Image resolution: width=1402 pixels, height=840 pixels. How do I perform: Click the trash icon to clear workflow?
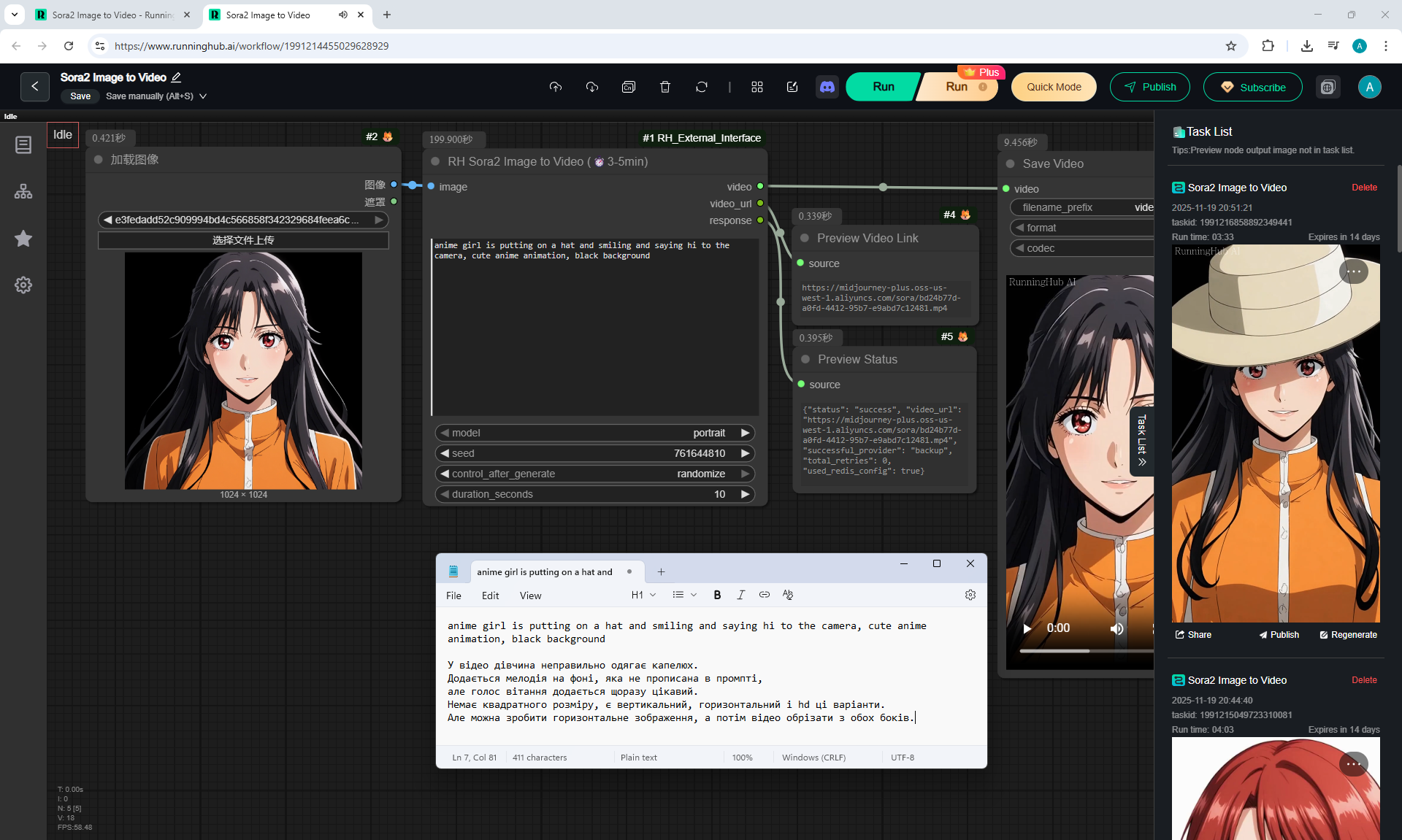point(665,87)
